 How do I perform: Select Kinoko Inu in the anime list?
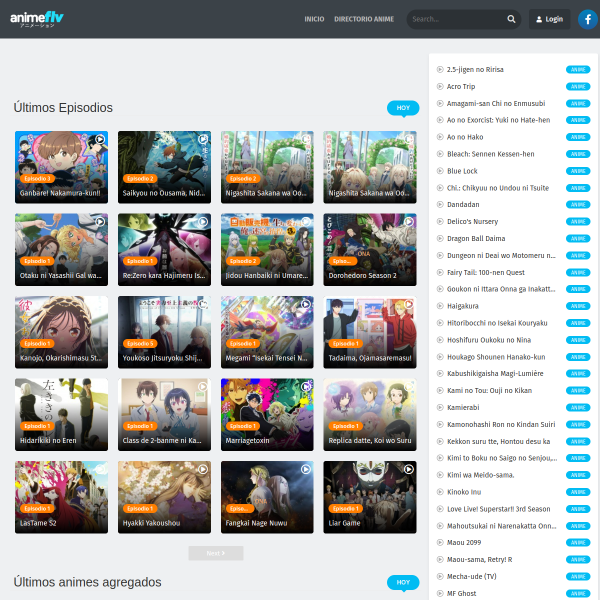click(x=464, y=492)
